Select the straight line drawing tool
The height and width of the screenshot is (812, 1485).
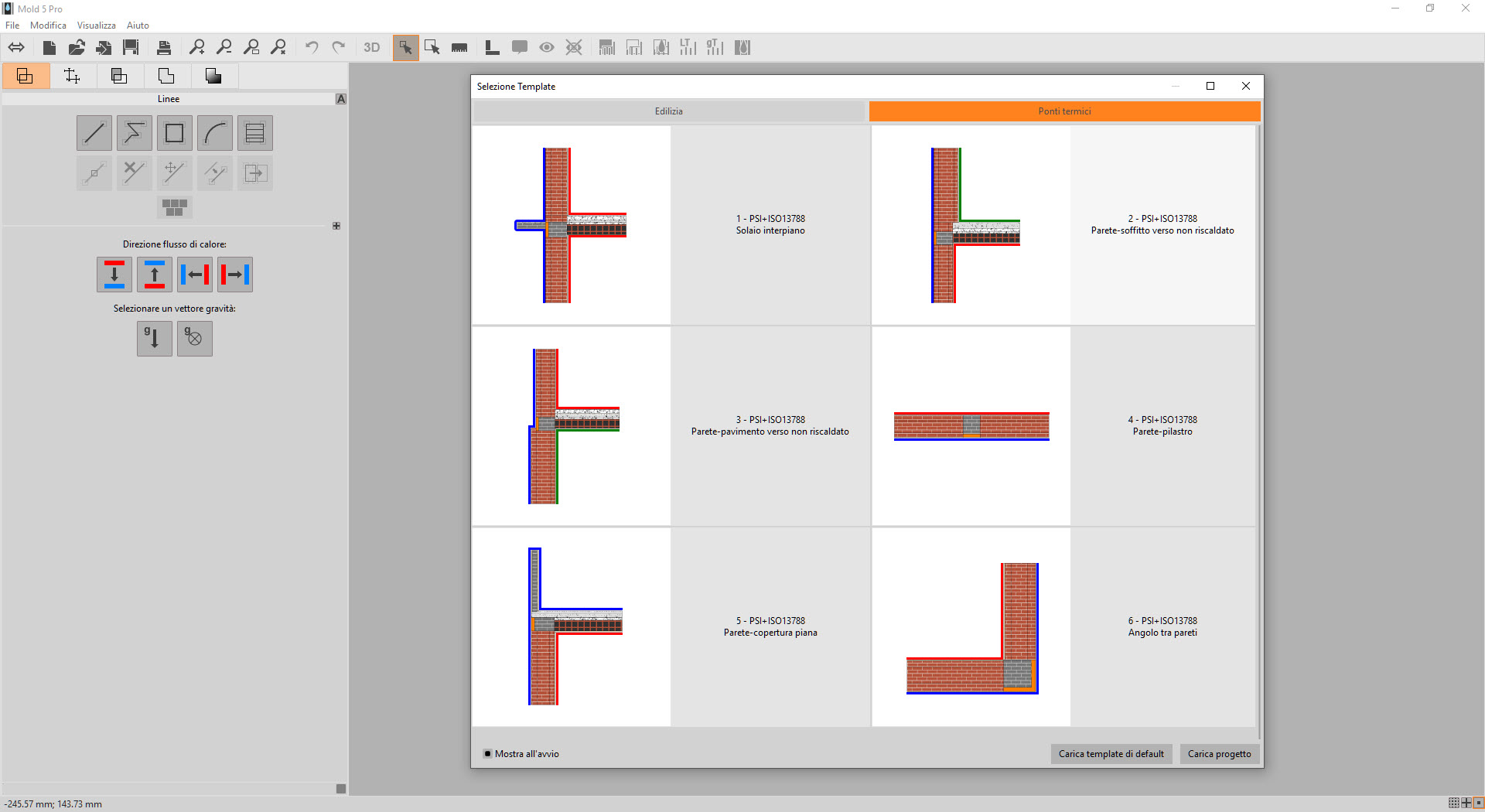94,133
